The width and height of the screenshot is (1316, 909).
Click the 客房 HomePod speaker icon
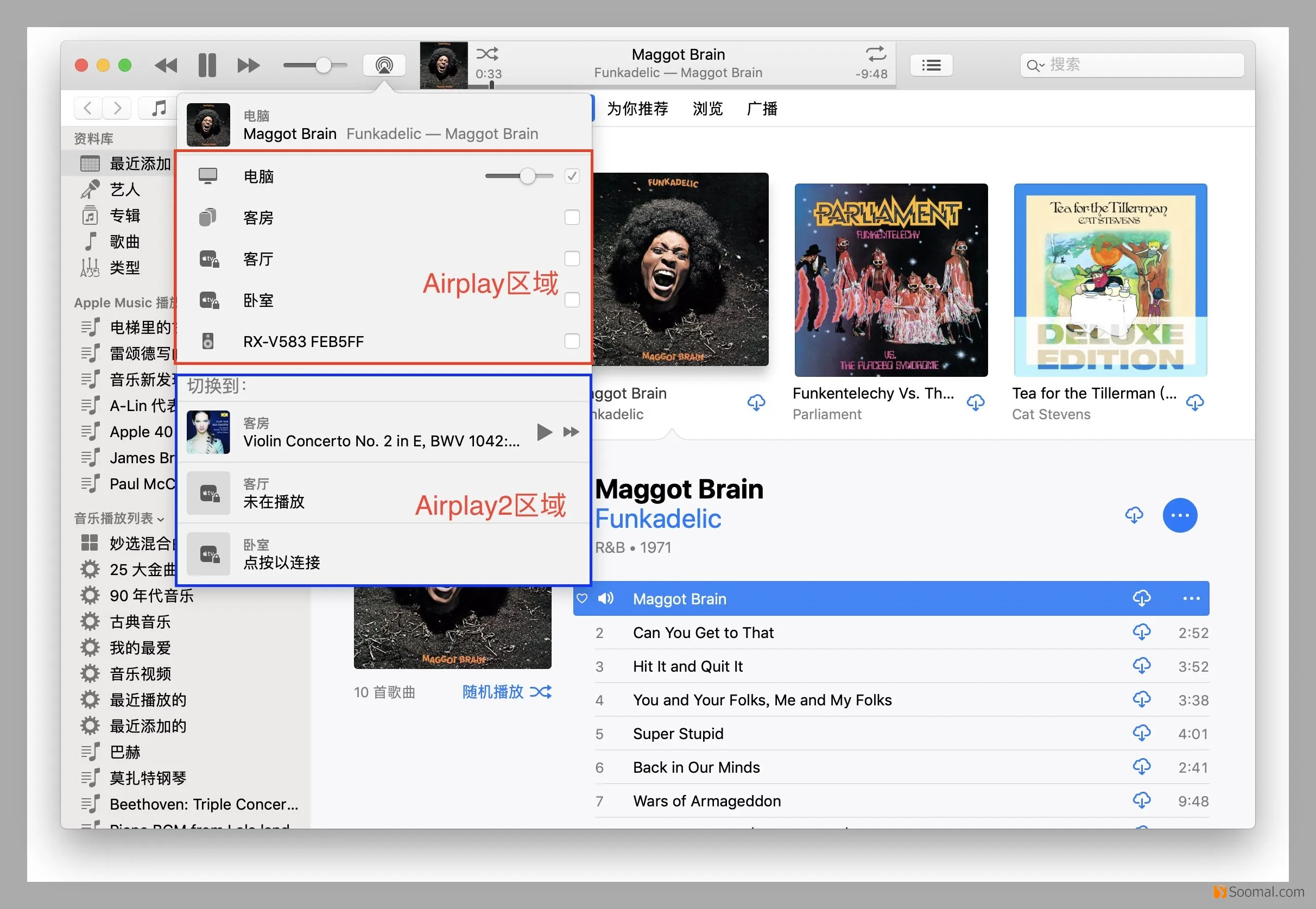[x=208, y=217]
